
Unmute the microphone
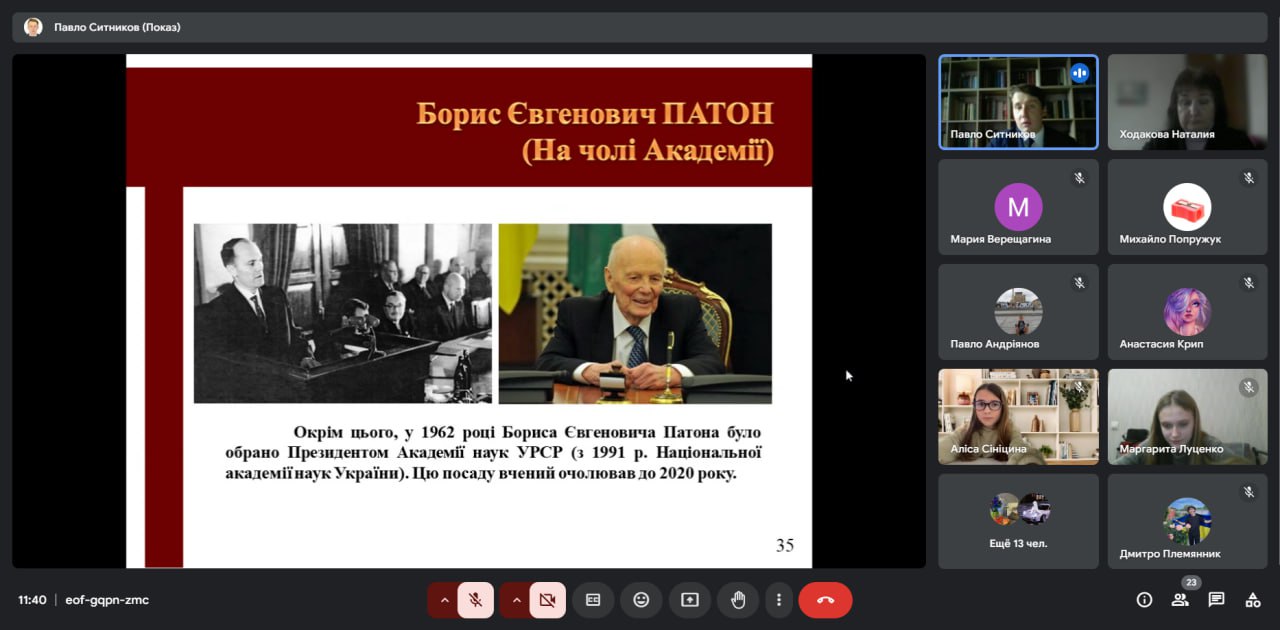(x=476, y=600)
